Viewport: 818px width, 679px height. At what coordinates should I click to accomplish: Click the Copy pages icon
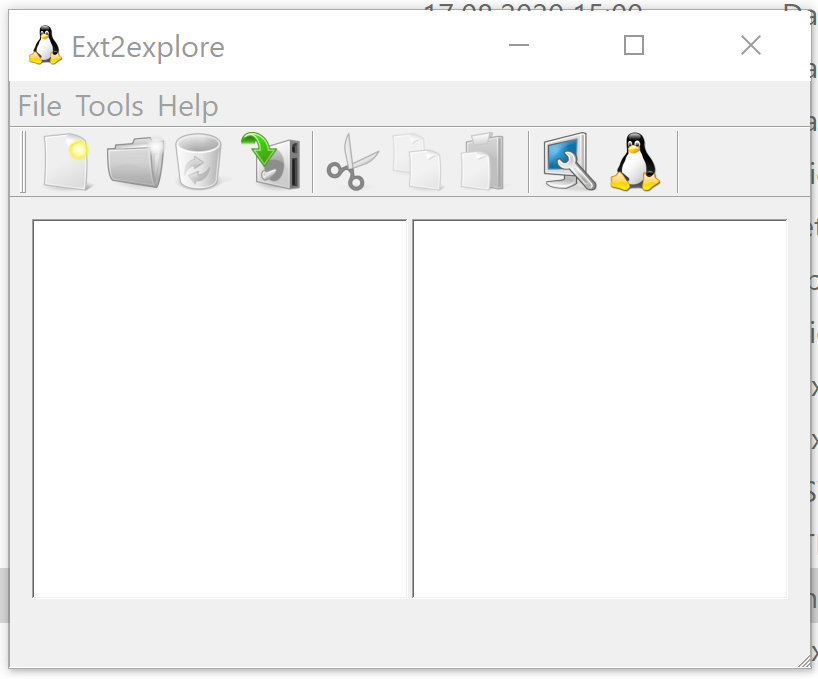tap(417, 162)
